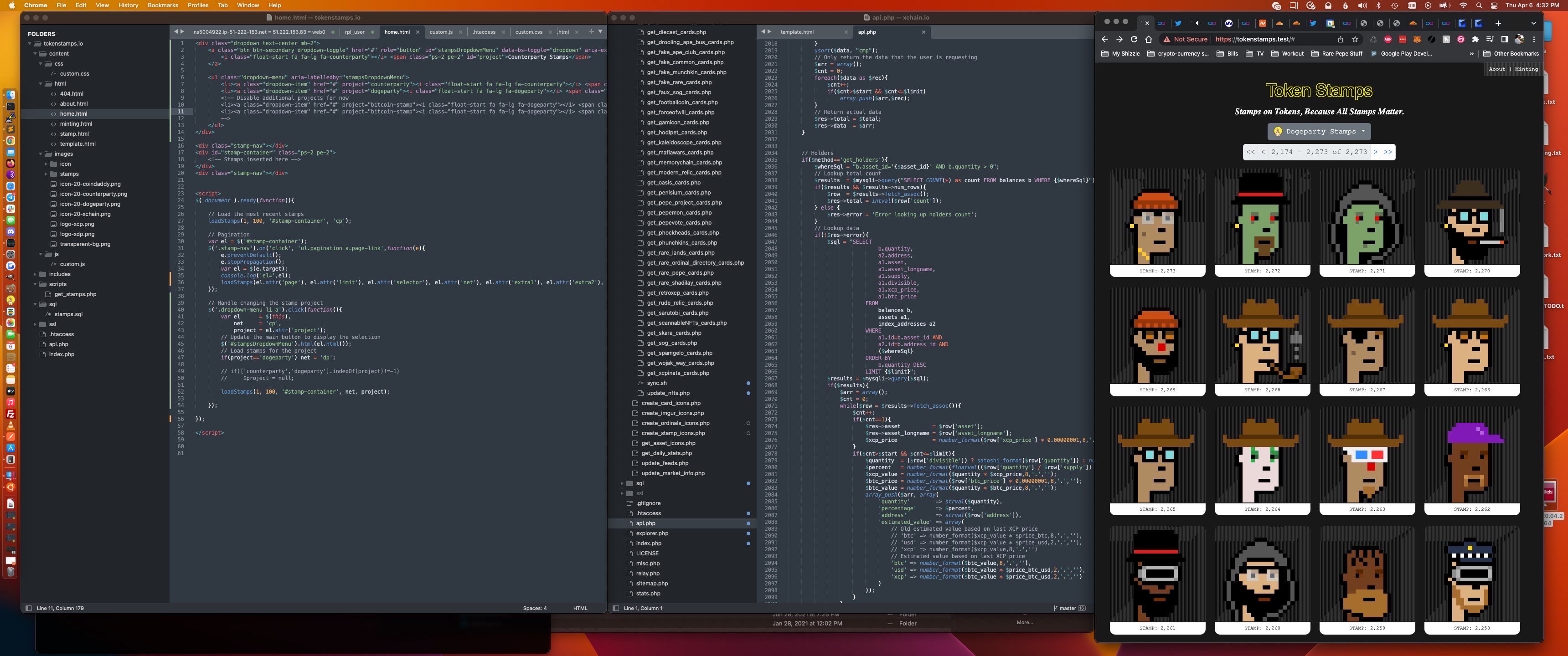Click the browser home icon

(1149, 39)
